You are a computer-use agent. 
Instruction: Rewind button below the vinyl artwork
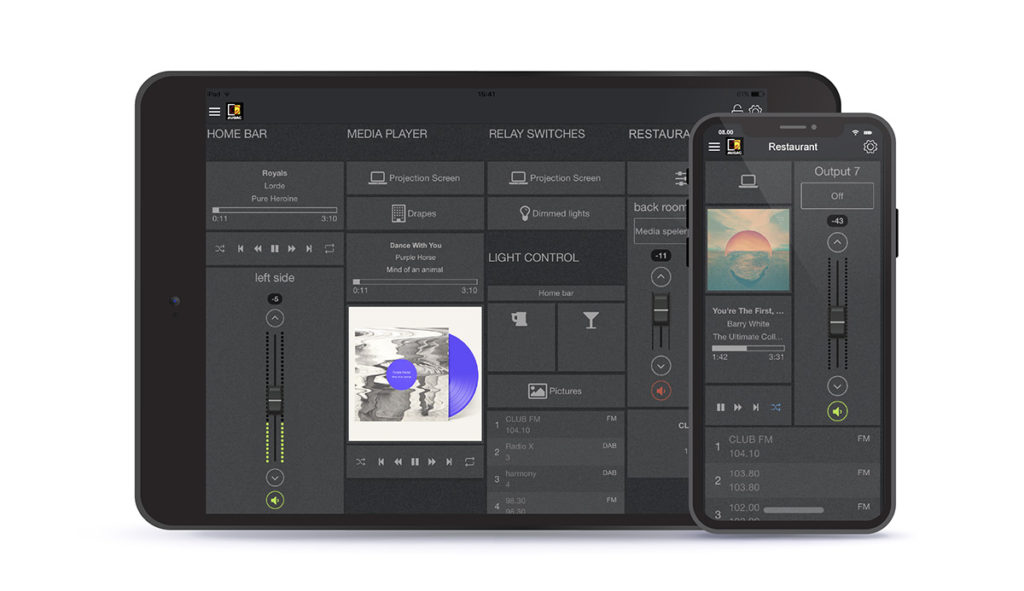click(x=398, y=462)
